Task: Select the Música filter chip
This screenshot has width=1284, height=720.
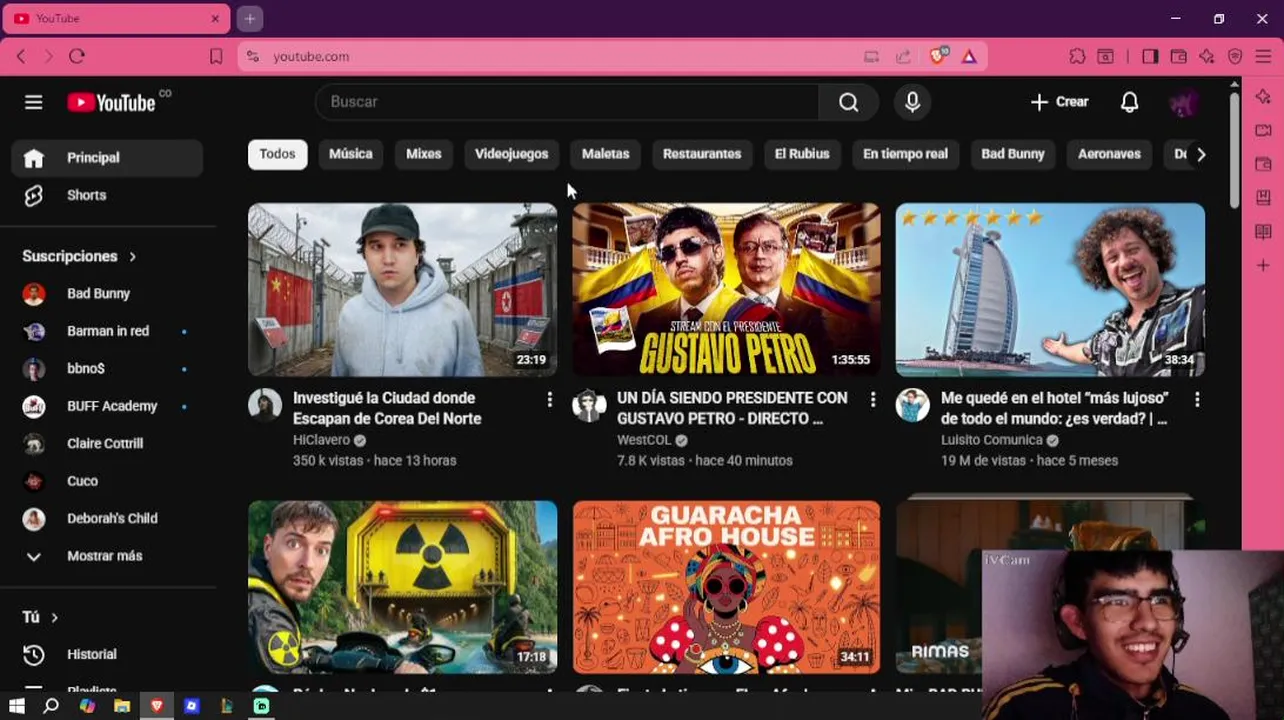Action: coord(351,154)
